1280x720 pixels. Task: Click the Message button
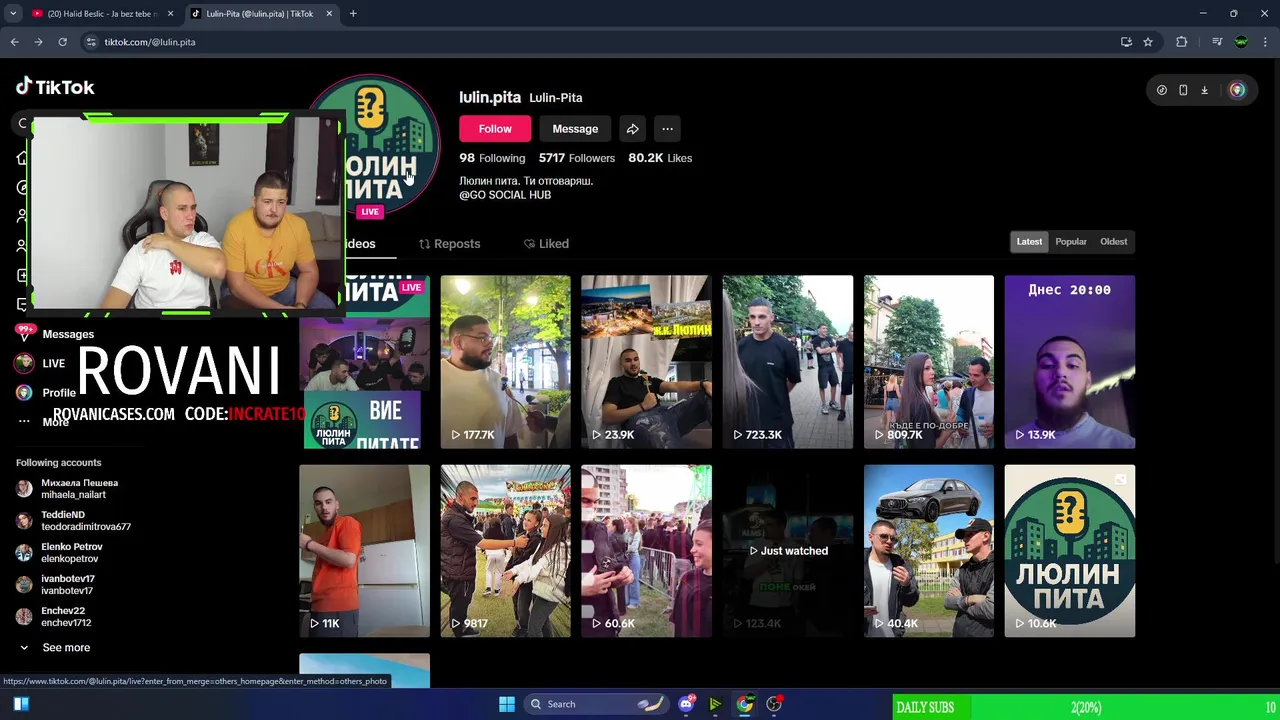click(x=575, y=129)
